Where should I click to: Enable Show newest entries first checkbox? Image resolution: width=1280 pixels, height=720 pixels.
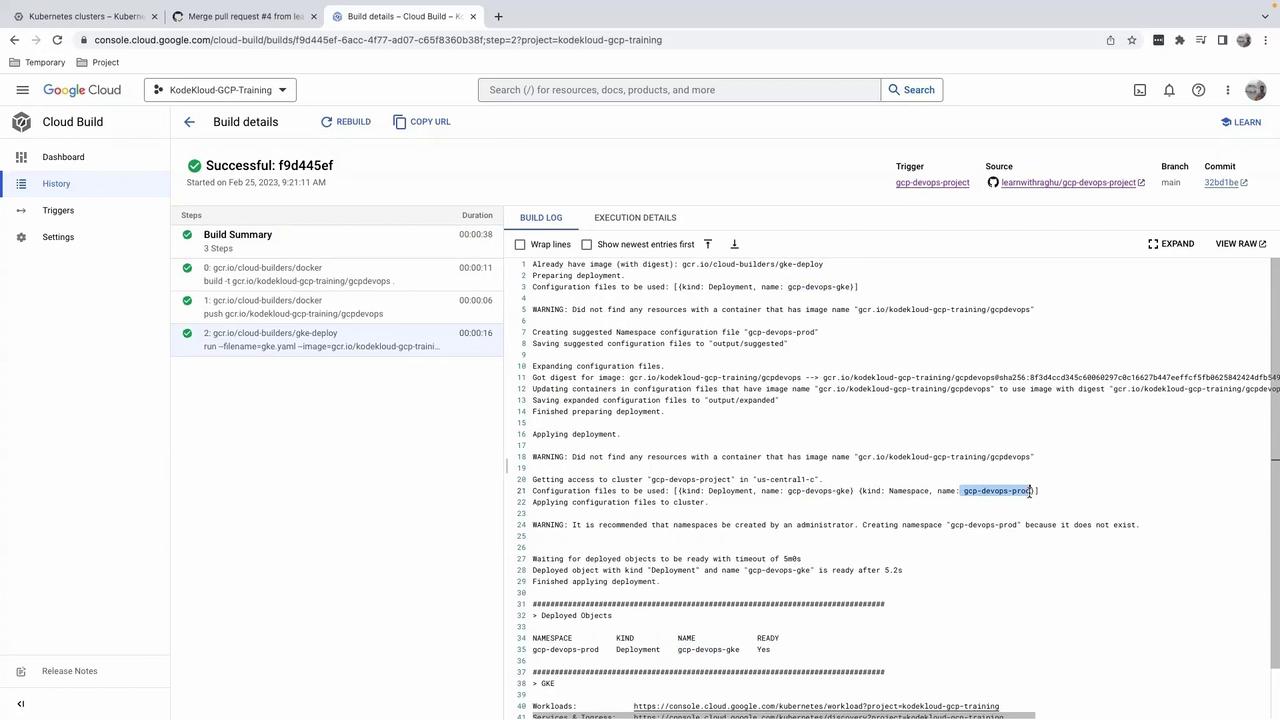click(x=587, y=244)
